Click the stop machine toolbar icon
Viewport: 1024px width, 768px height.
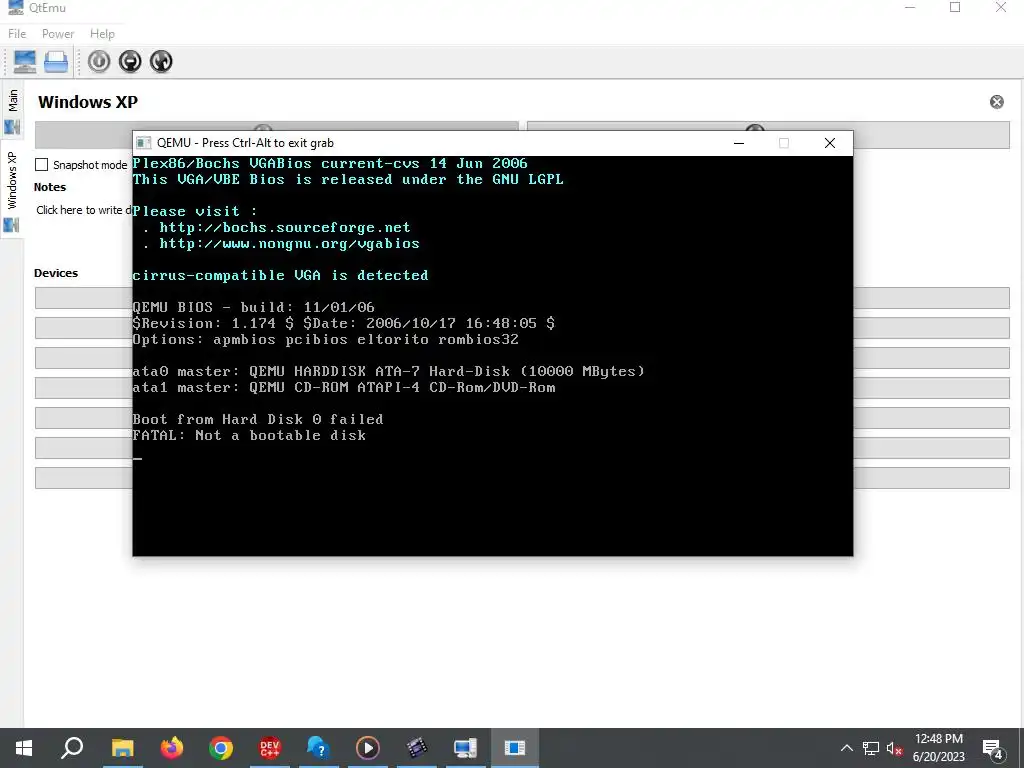(131, 61)
